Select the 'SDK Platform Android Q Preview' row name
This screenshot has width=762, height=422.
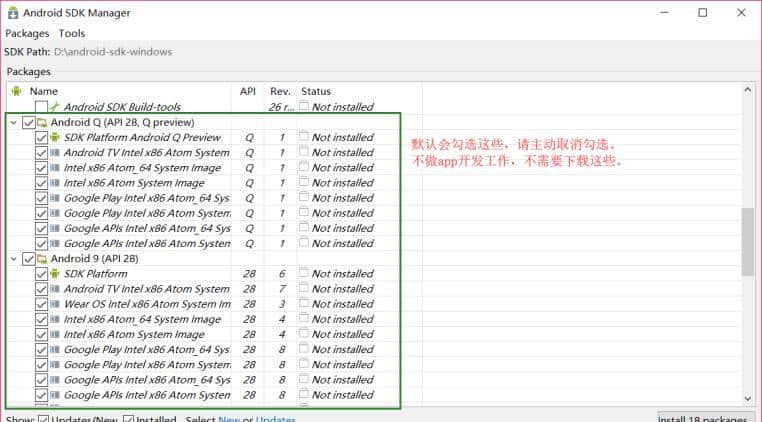(x=142, y=138)
